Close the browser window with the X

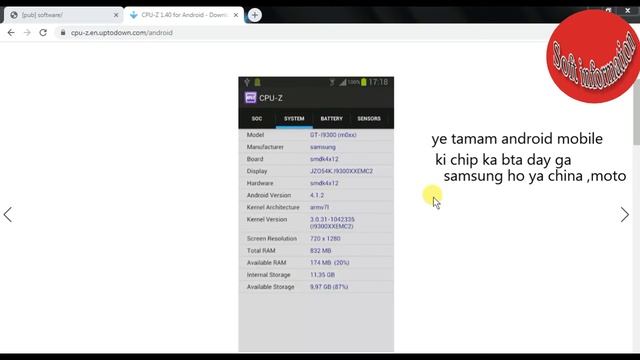pos(627,11)
